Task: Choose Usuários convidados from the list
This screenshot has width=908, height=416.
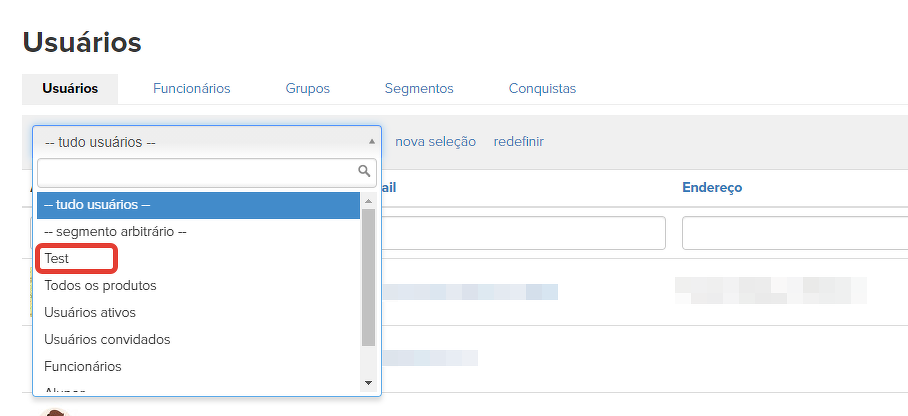Action: pos(107,339)
